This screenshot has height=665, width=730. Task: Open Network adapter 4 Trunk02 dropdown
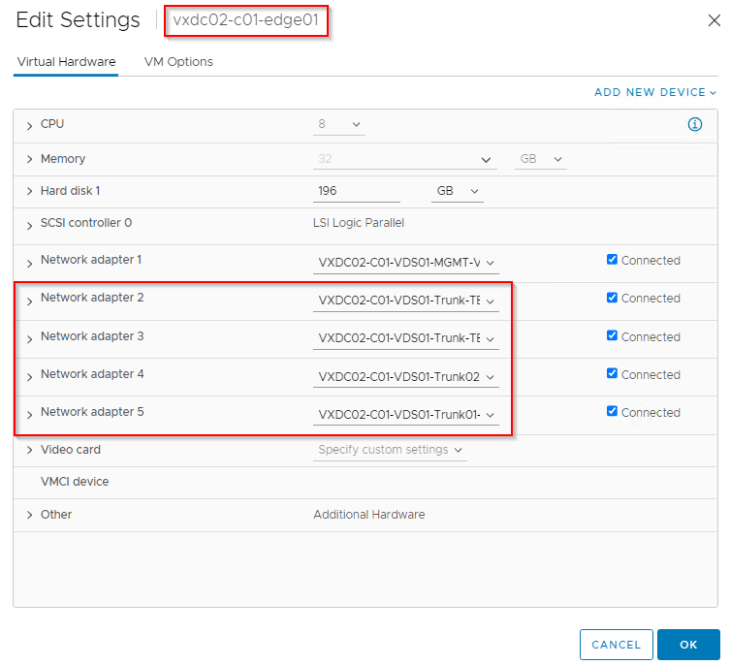tap(406, 376)
